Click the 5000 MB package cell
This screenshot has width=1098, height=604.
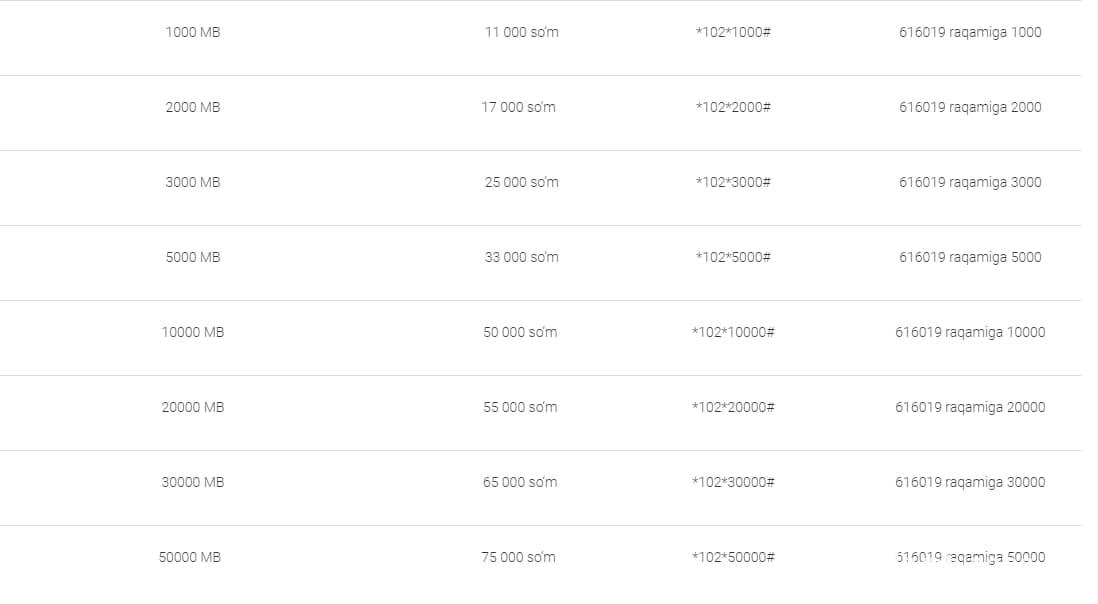[193, 257]
